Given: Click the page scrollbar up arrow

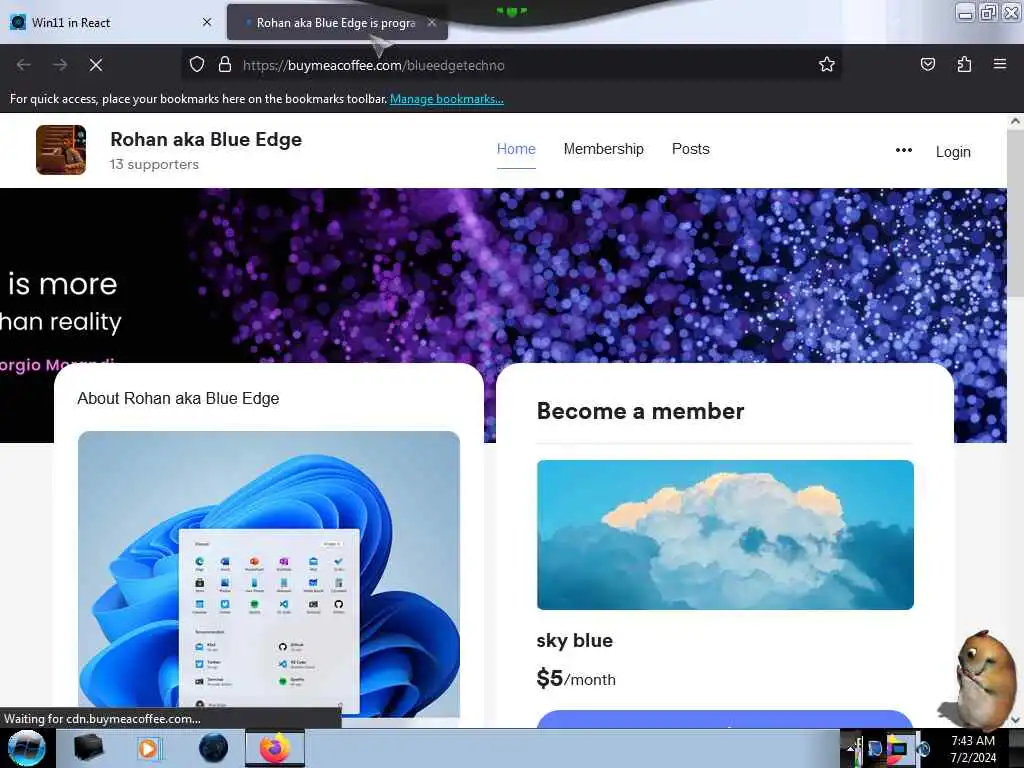Looking at the screenshot, I should (1015, 121).
